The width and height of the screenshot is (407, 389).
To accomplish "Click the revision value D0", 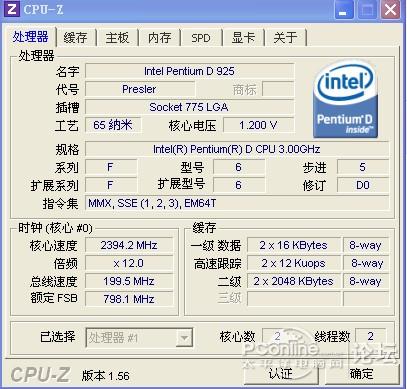I will (x=363, y=185).
